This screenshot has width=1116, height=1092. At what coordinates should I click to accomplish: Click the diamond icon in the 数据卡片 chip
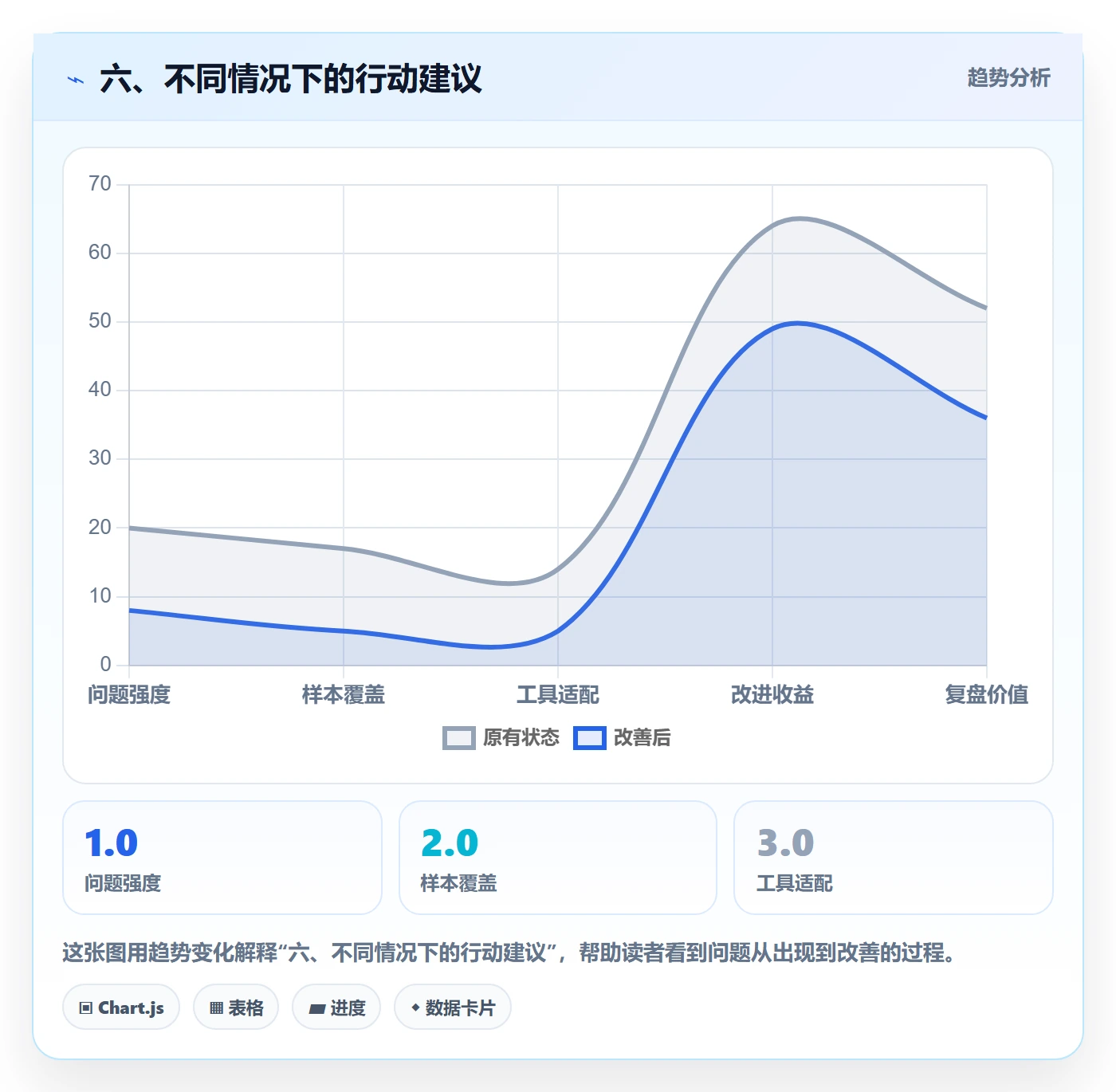[x=415, y=1008]
